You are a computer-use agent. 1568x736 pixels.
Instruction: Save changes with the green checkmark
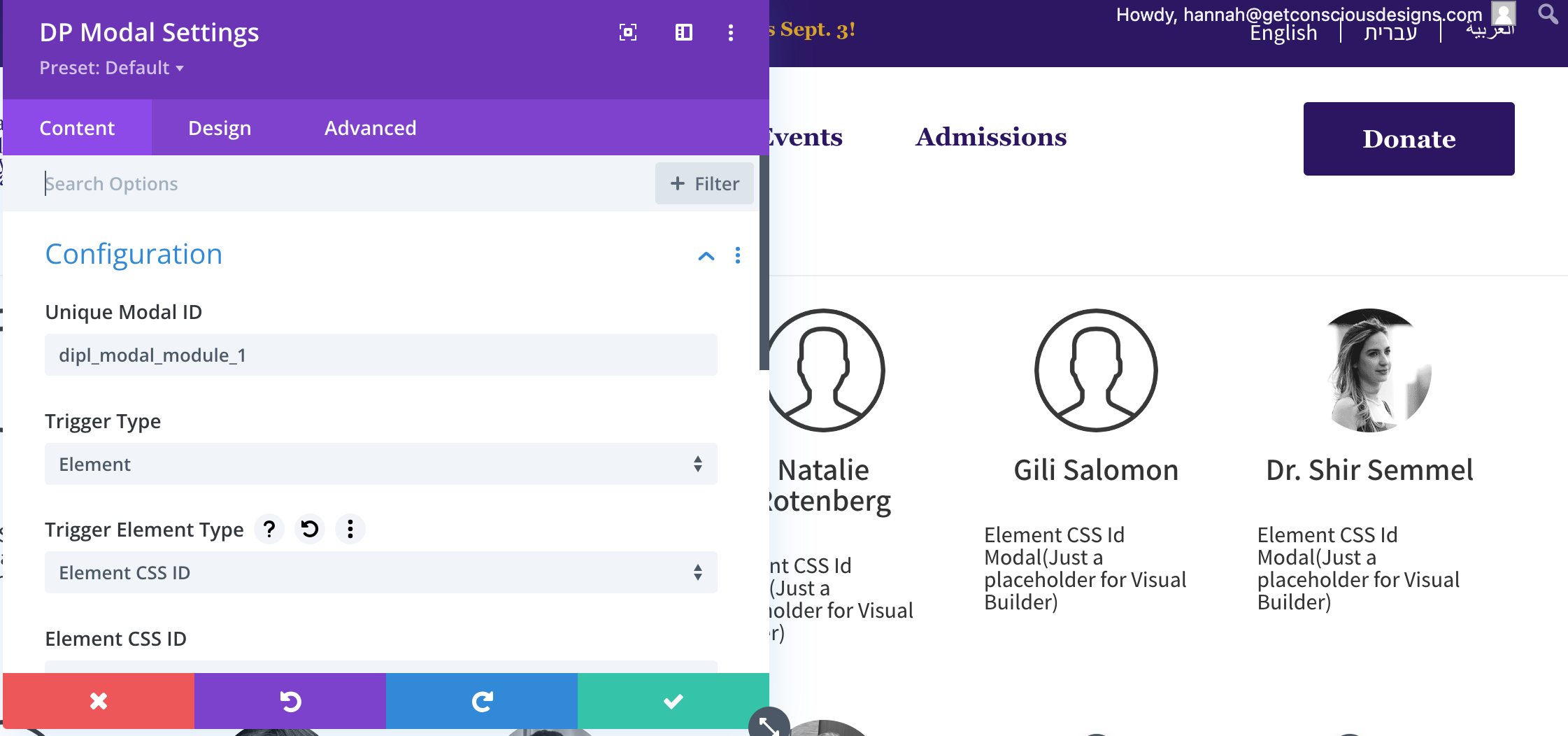tap(673, 701)
